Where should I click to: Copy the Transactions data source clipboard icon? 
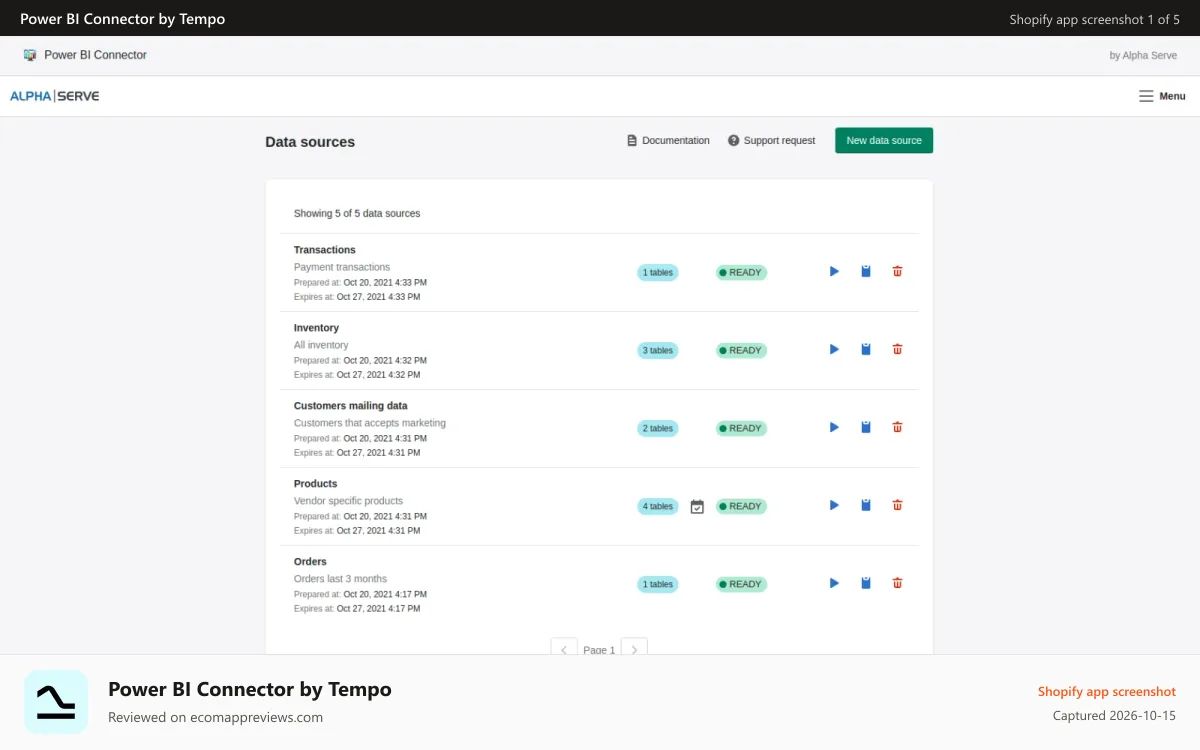[866, 271]
